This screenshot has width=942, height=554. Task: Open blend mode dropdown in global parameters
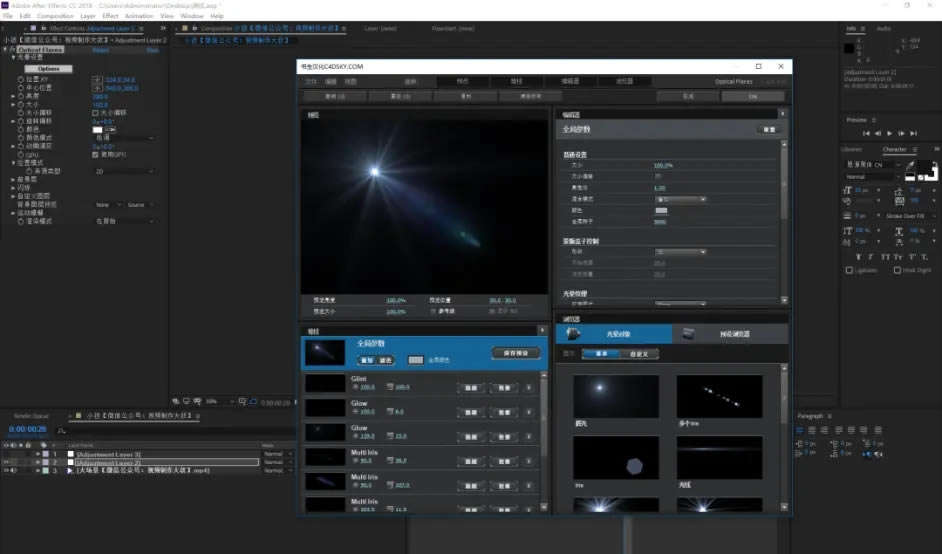[680, 199]
